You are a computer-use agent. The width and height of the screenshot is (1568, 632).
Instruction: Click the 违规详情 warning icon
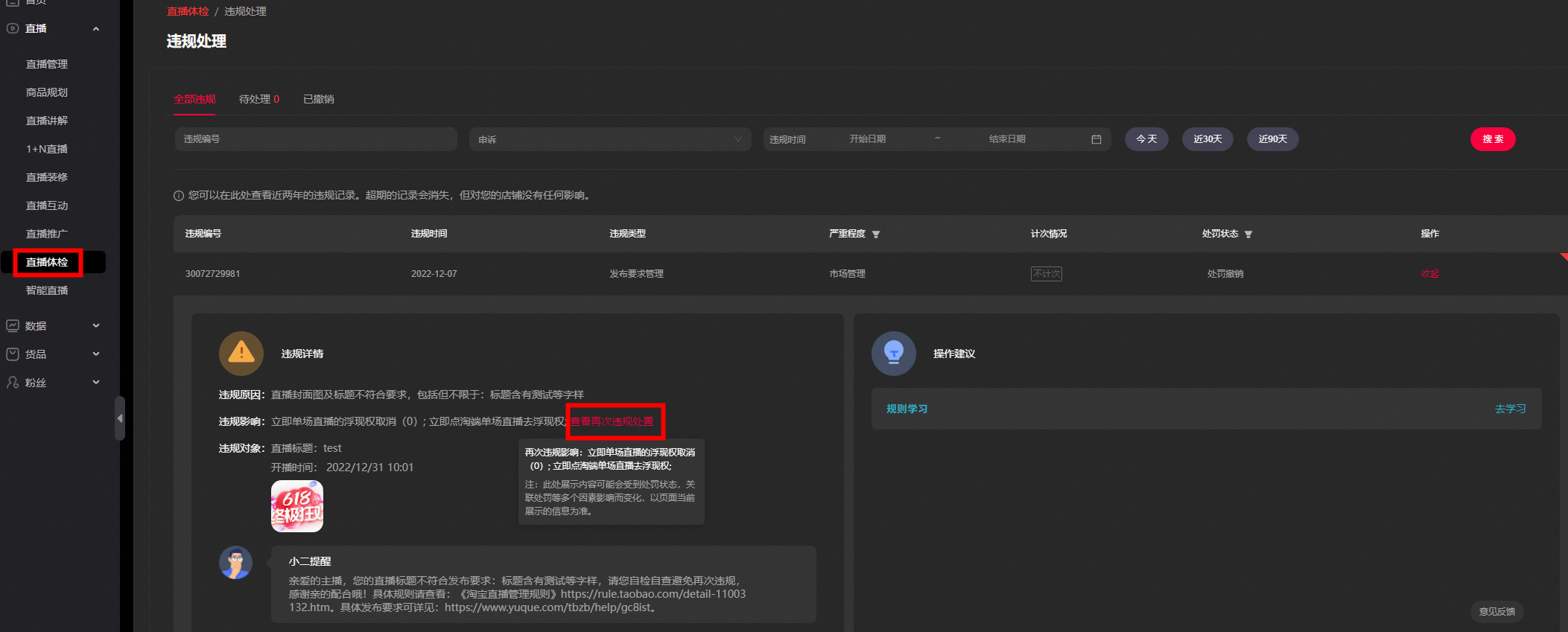241,354
